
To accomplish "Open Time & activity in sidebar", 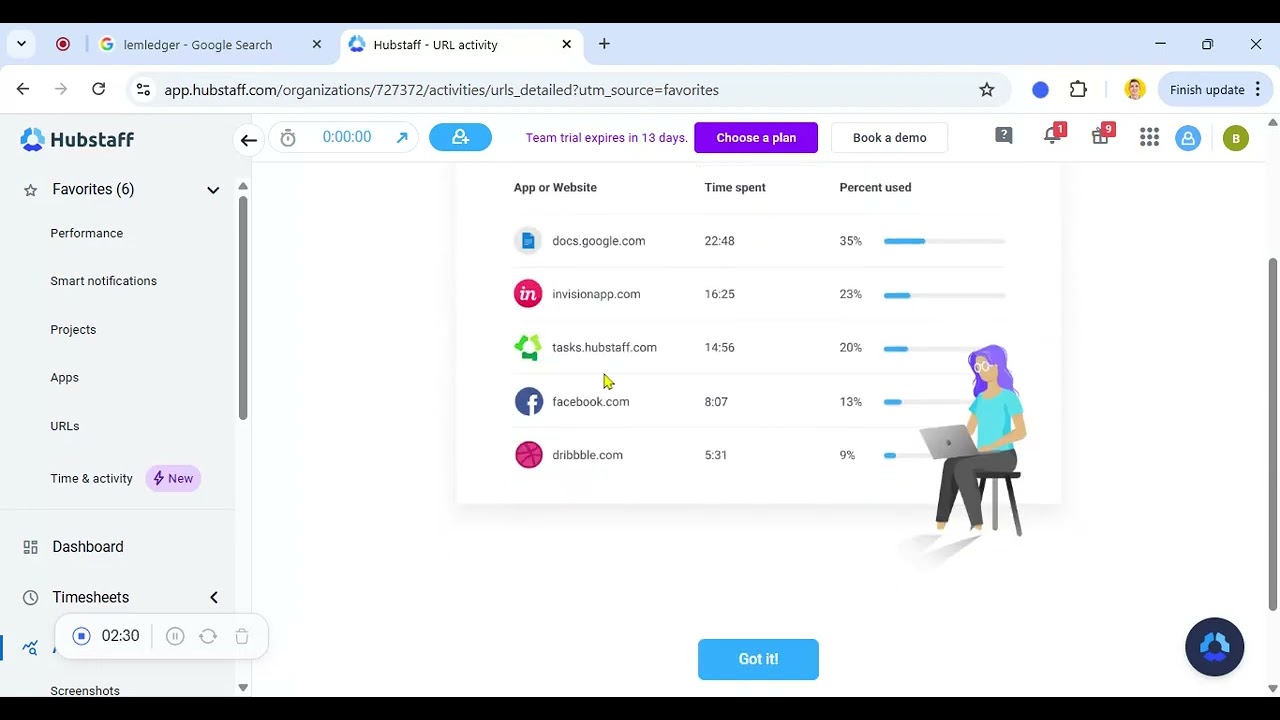I will pos(92,478).
